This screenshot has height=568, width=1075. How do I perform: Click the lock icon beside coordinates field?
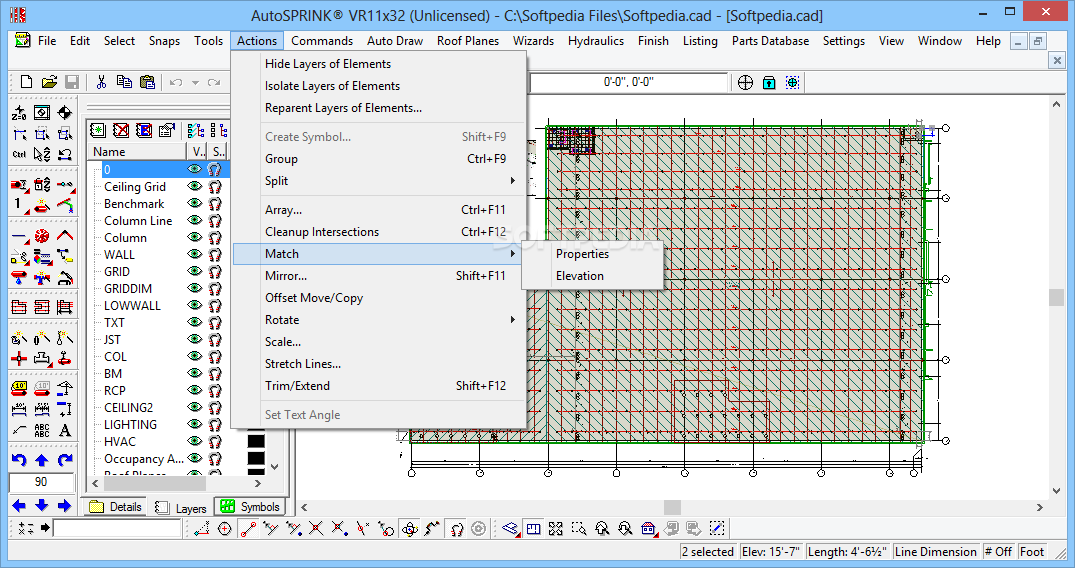click(769, 83)
